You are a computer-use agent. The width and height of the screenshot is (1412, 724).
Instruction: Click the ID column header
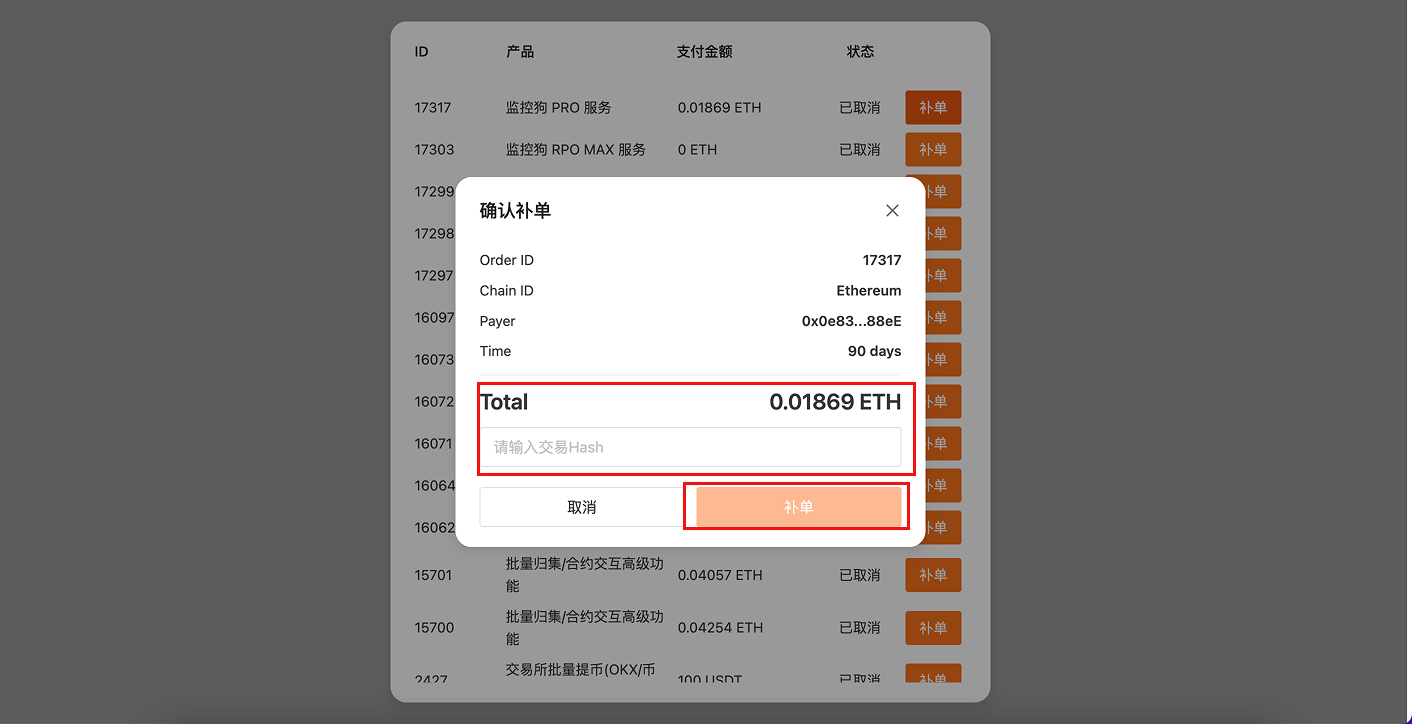coord(421,51)
